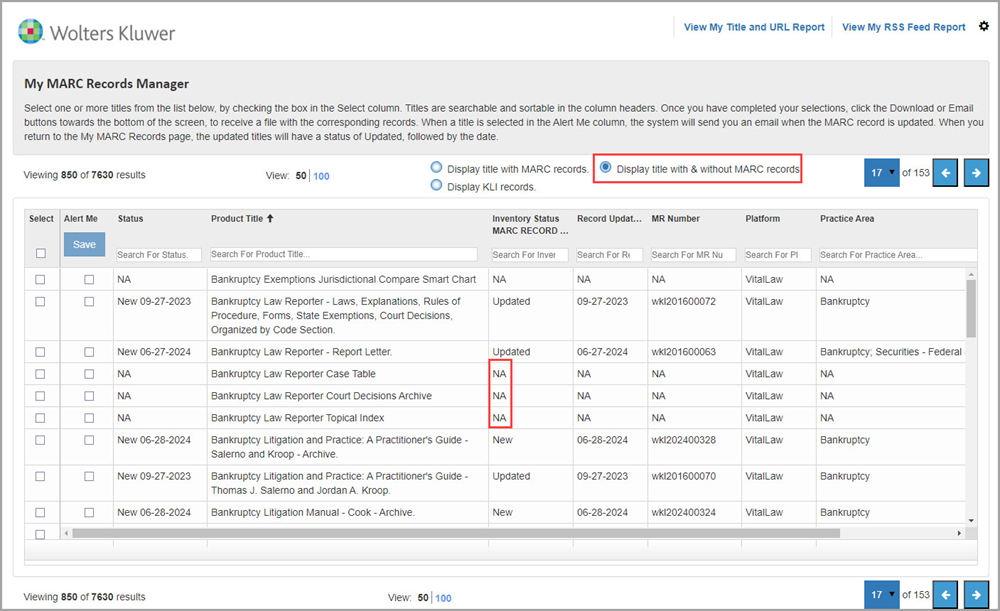Sort by Record Updated column header

click(609, 218)
